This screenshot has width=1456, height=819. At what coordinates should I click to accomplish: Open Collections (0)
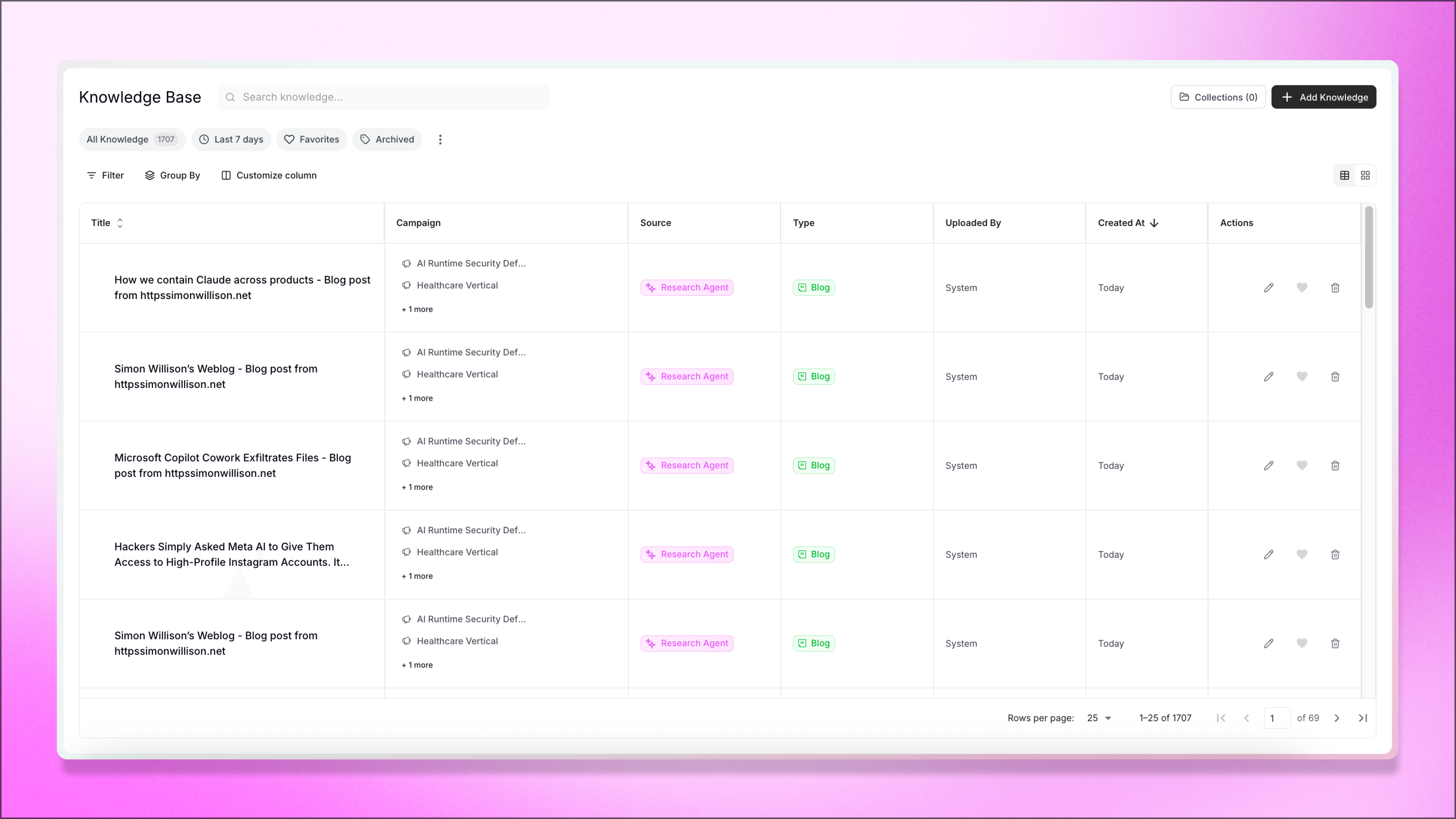(1218, 97)
